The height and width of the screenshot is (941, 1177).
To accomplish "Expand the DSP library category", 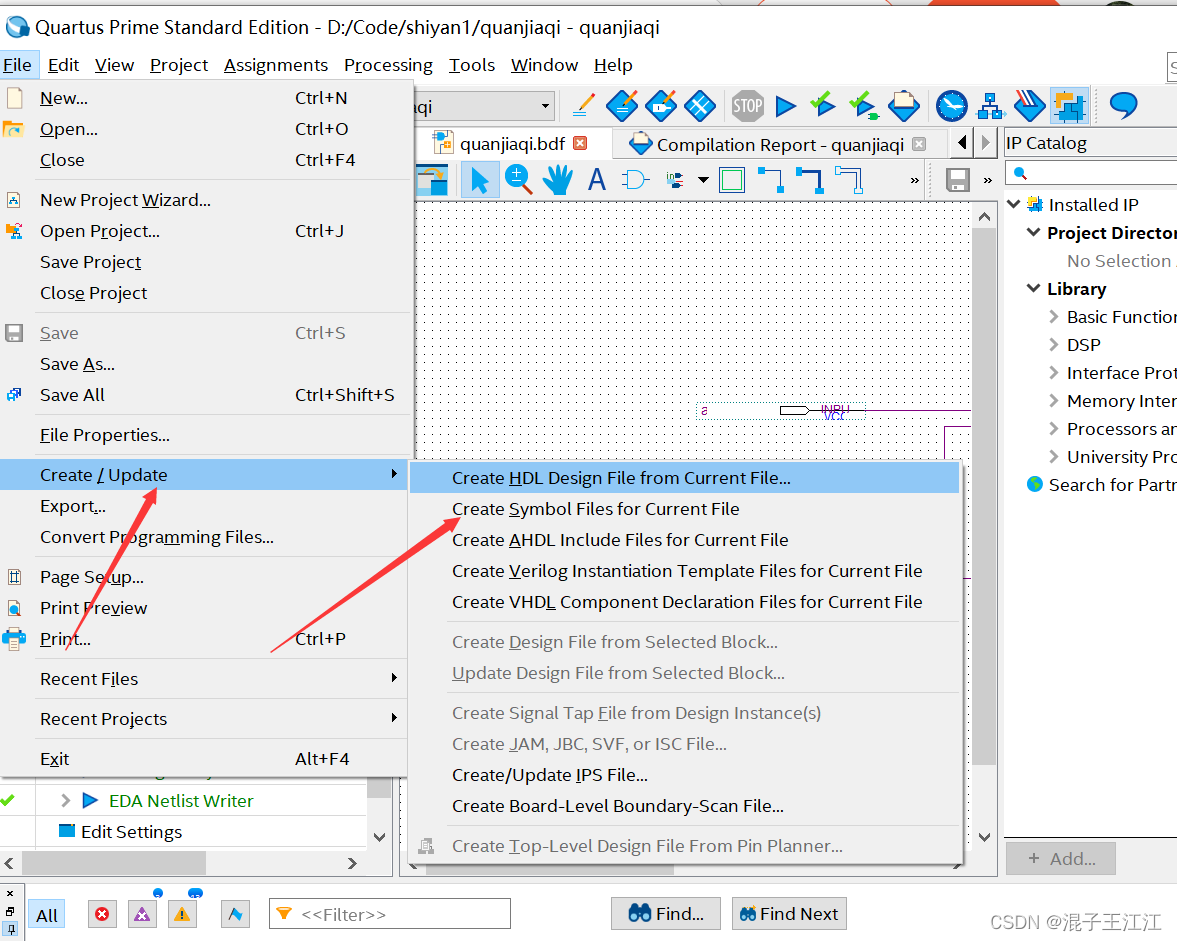I will (1054, 344).
